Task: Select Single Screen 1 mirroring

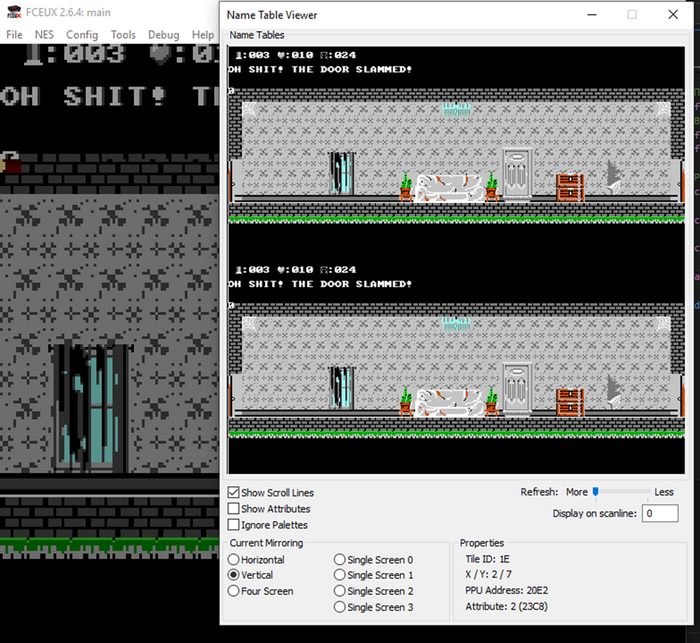Action: pyautogui.click(x=339, y=575)
